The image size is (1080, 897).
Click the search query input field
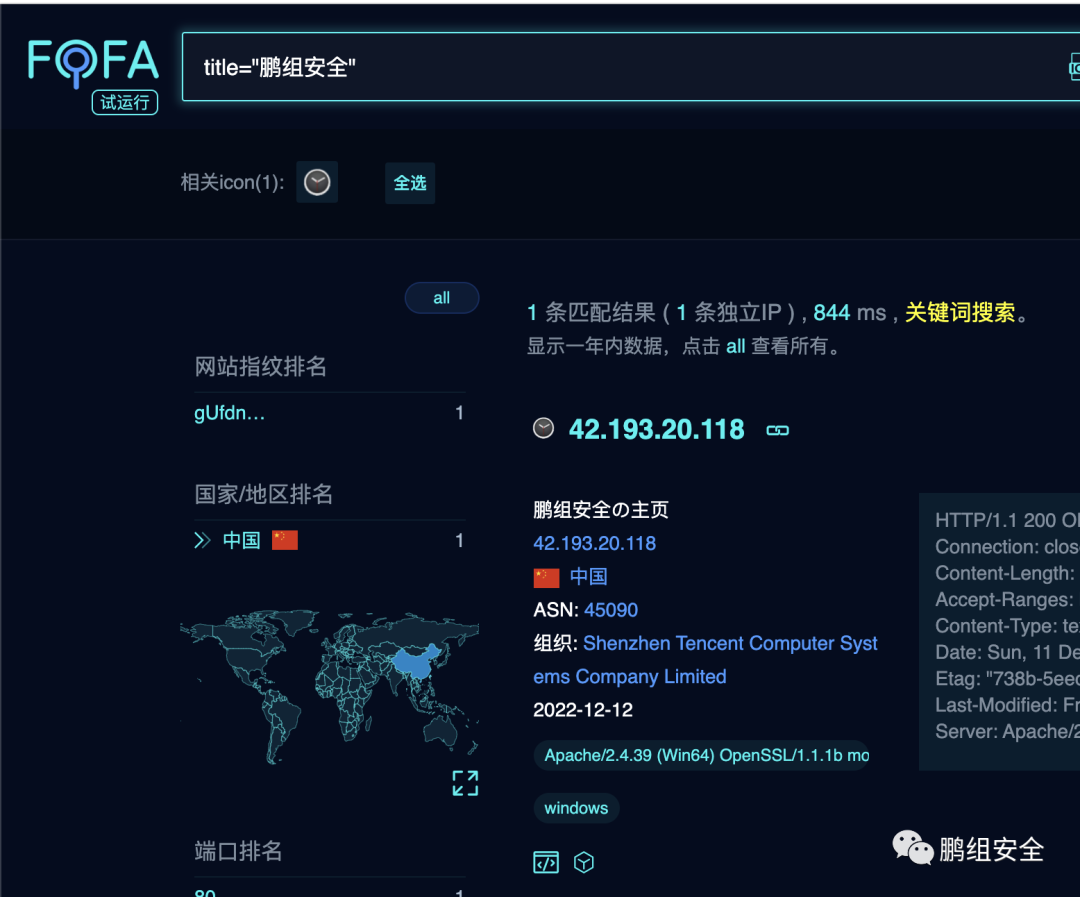(630, 67)
